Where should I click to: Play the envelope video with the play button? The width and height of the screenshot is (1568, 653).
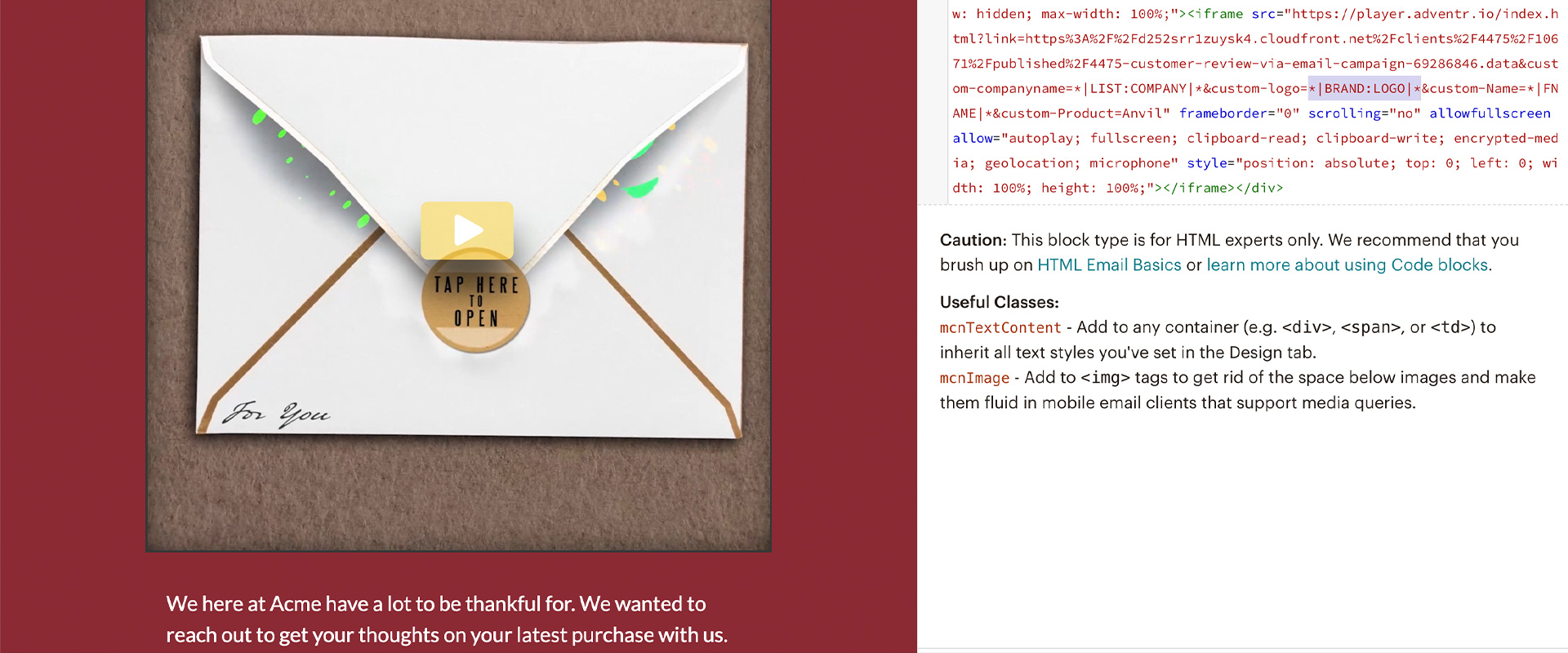pyautogui.click(x=467, y=230)
